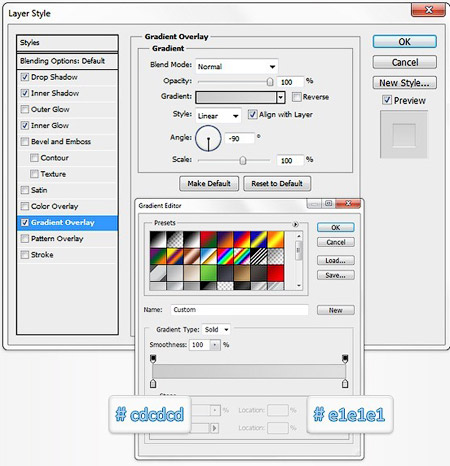Image resolution: width=450 pixels, height=466 pixels.
Task: Click the Make Default button
Action: click(x=209, y=184)
